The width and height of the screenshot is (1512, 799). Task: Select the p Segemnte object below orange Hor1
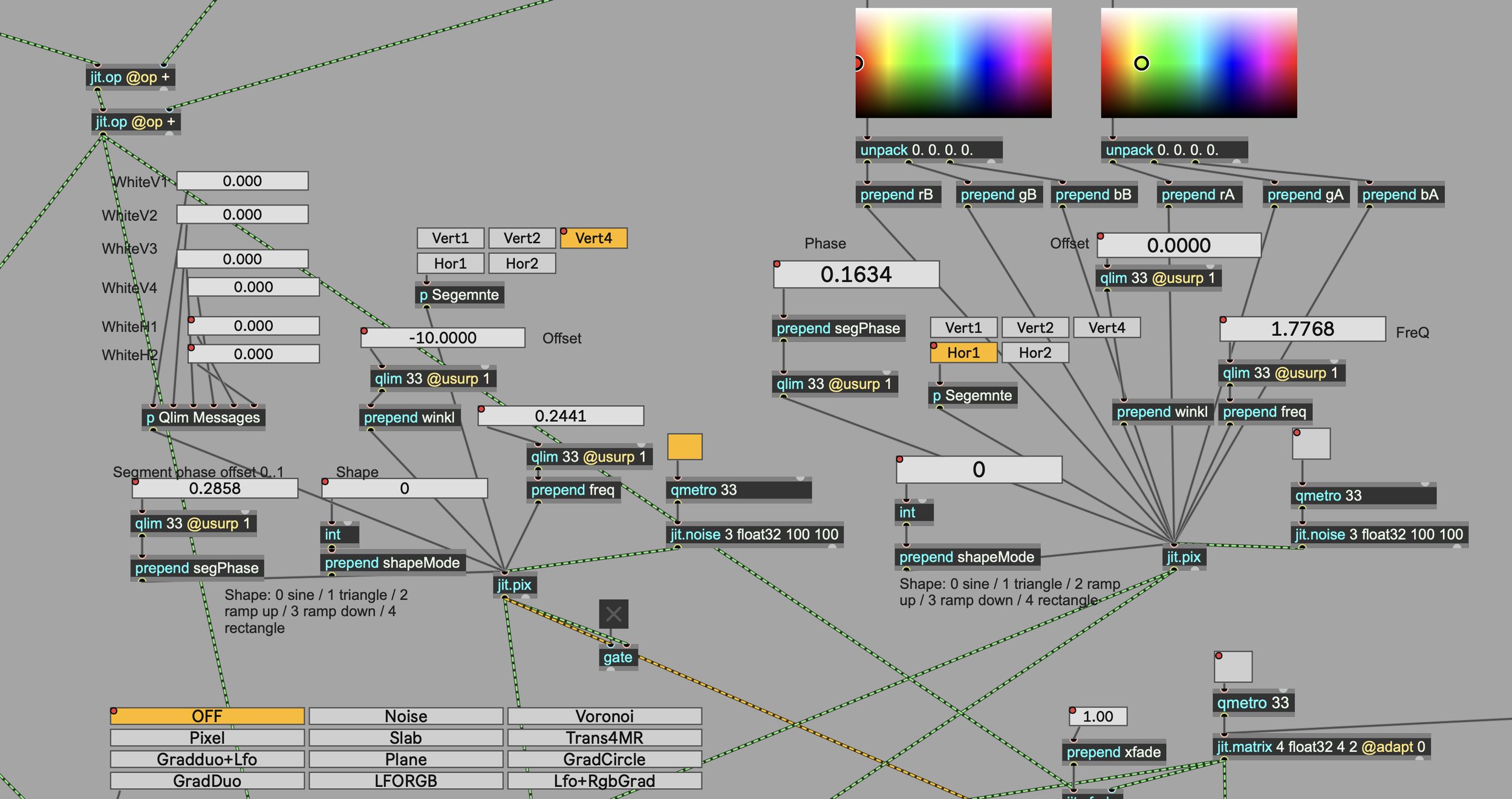[x=973, y=396]
